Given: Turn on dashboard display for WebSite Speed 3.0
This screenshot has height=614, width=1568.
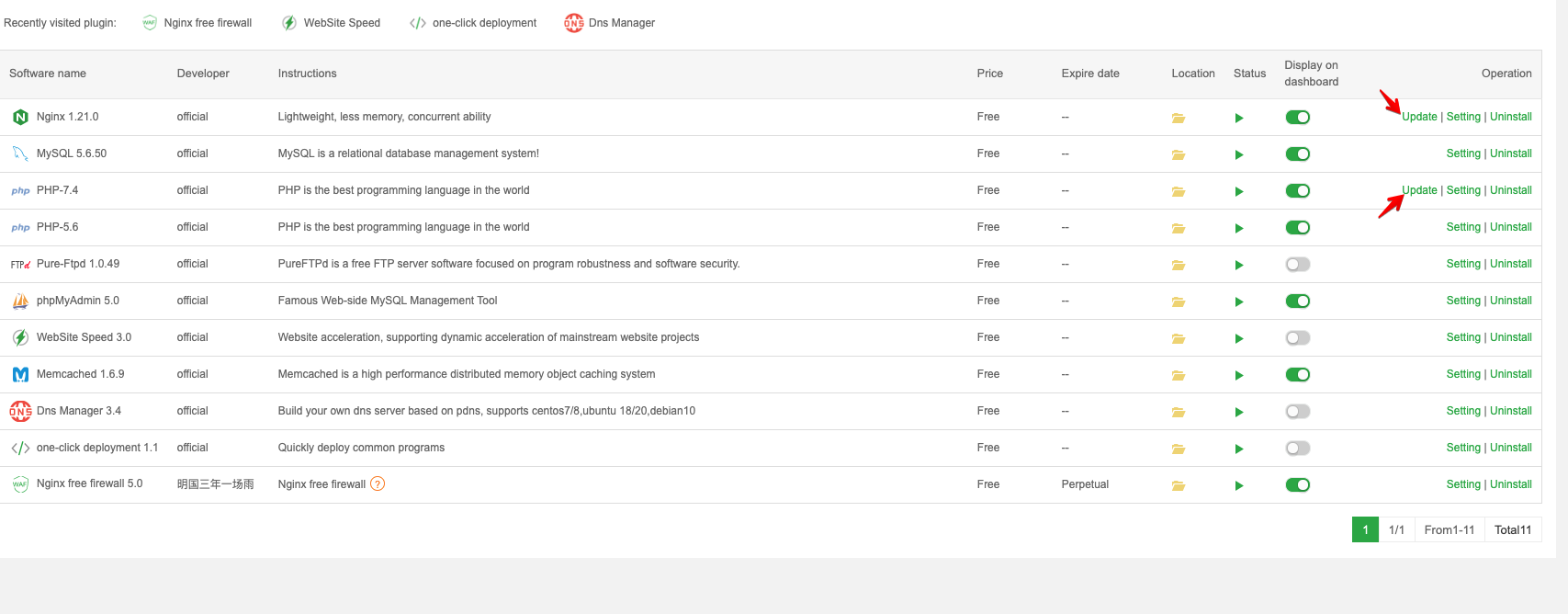Looking at the screenshot, I should click(x=1297, y=338).
